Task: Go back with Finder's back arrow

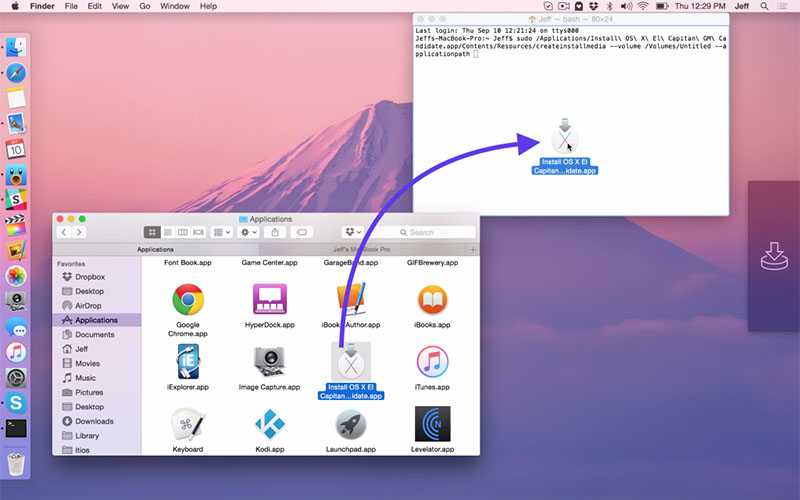Action: pyautogui.click(x=64, y=232)
